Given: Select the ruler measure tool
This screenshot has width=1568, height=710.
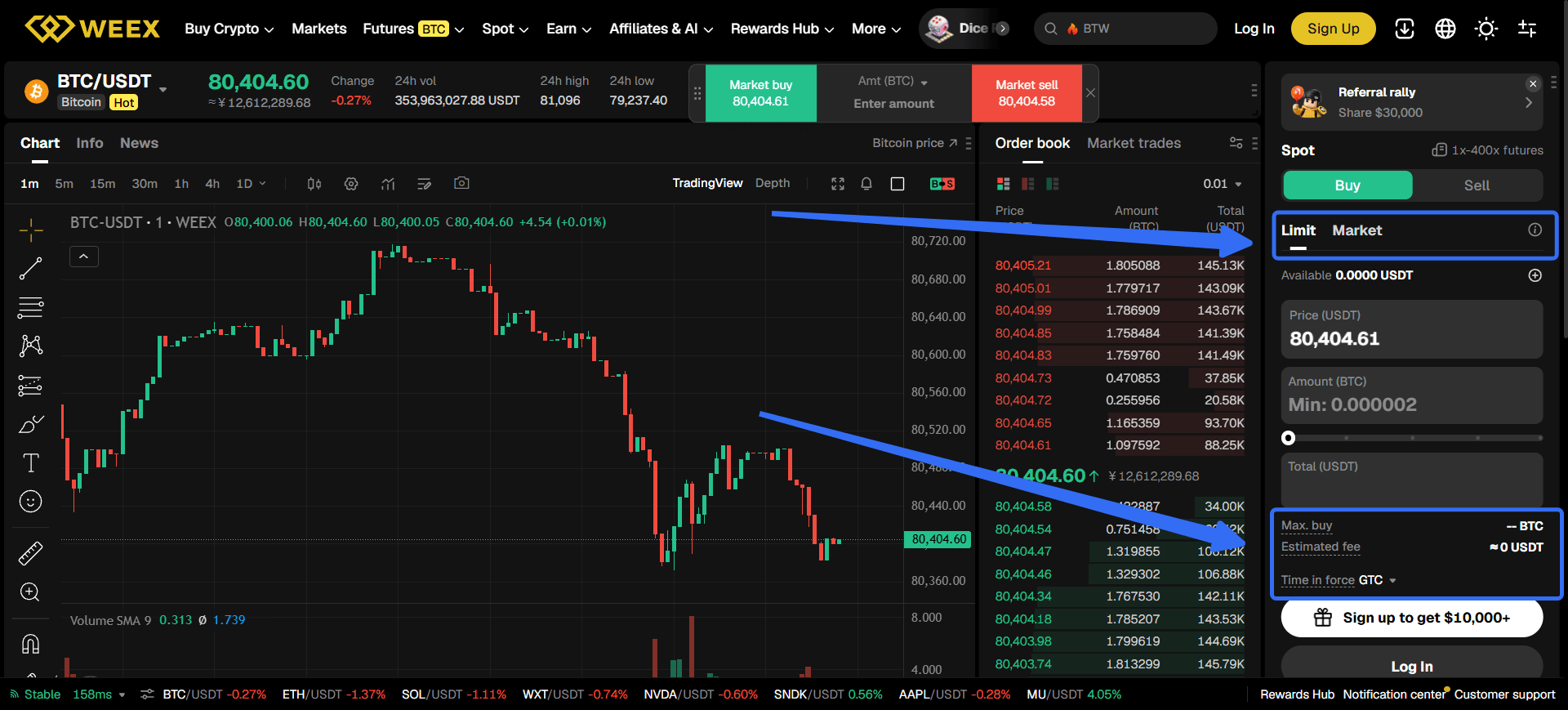Looking at the screenshot, I should pyautogui.click(x=31, y=553).
